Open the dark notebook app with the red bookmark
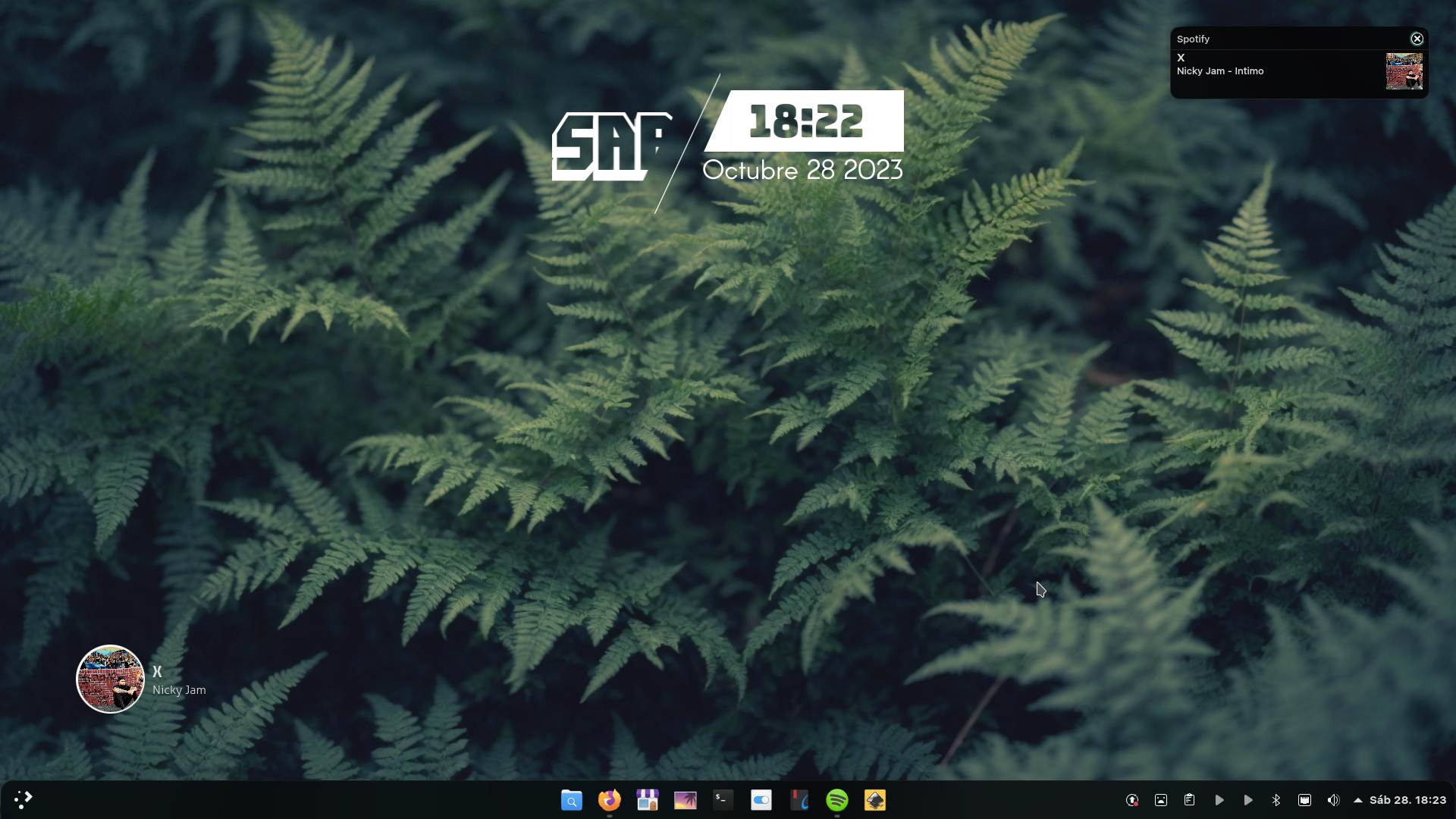Viewport: 1456px width, 819px height. coord(799,800)
